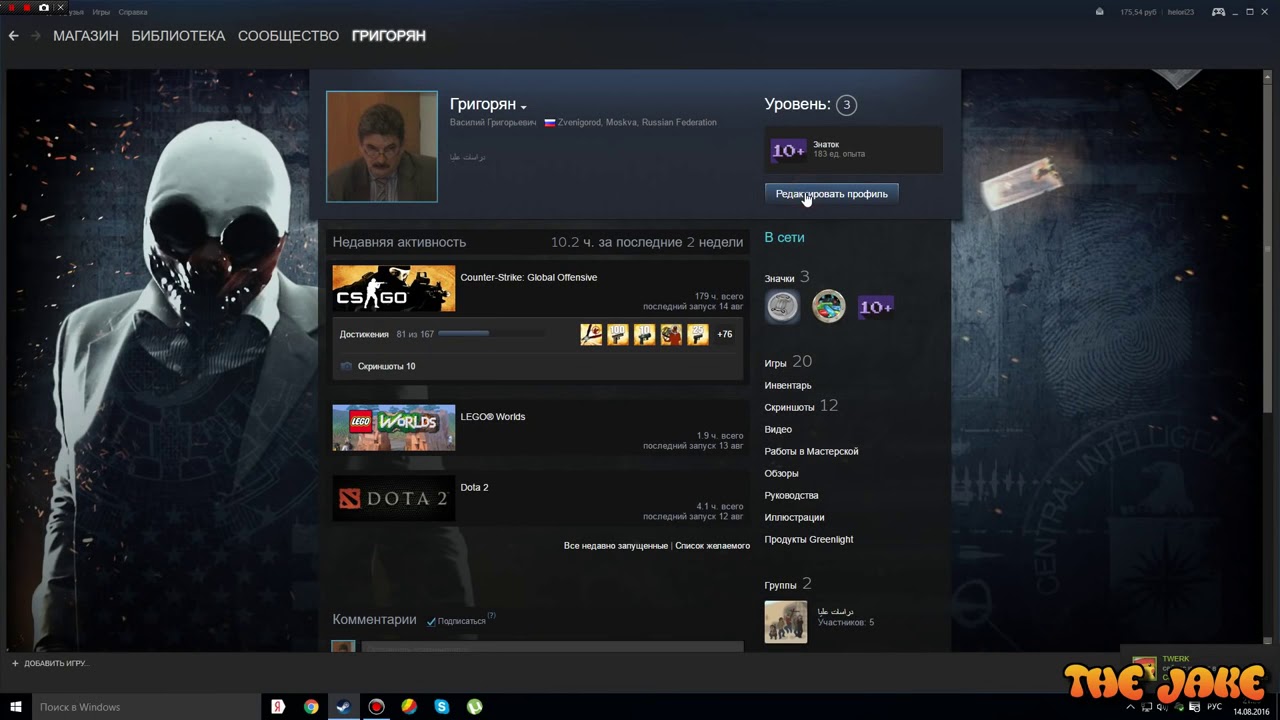Open Работы в Мастерской link

tap(811, 451)
